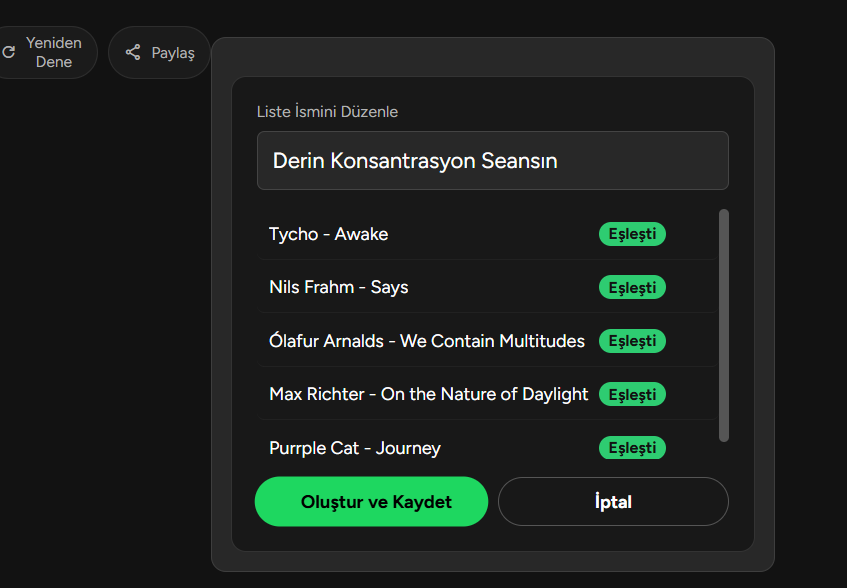The height and width of the screenshot is (588, 847).
Task: Click Eşleşti badge for Purrple Cat - Journey
Action: click(x=632, y=448)
